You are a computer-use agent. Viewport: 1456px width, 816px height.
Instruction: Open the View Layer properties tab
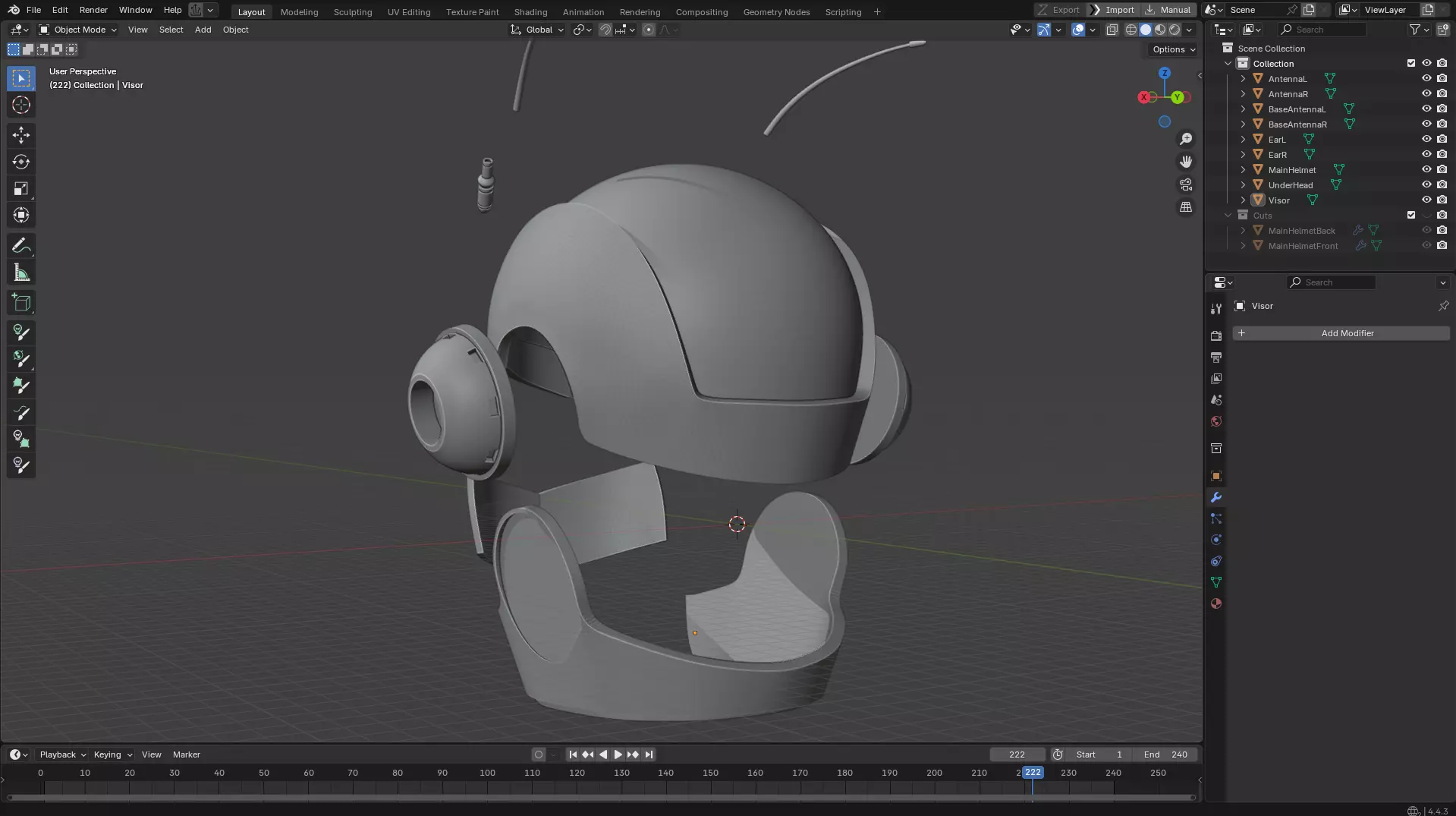(1216, 378)
